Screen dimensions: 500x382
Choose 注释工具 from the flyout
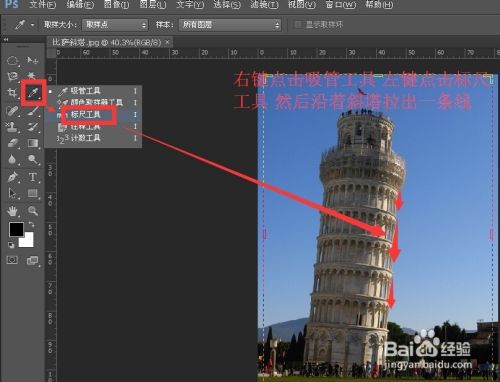tap(93, 127)
